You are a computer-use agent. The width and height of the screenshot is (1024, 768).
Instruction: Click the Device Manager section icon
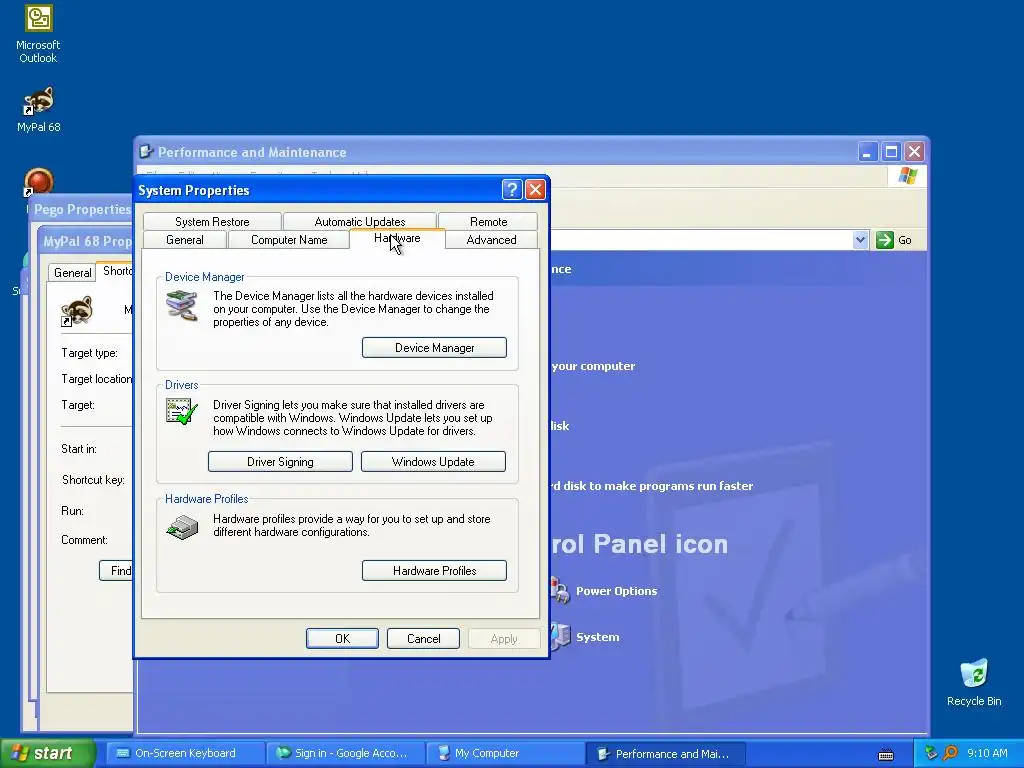point(182,305)
